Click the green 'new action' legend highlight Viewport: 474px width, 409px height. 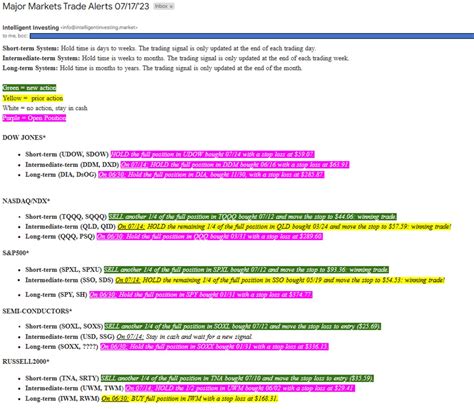click(x=29, y=88)
